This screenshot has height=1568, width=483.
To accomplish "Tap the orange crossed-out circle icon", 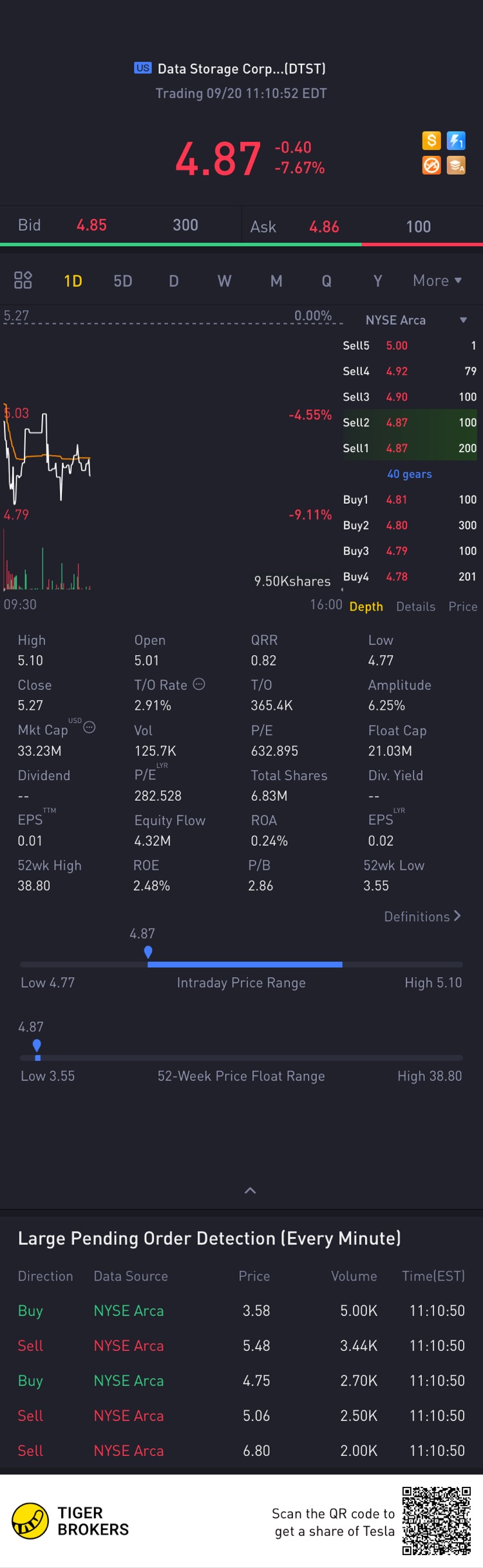I will click(431, 166).
